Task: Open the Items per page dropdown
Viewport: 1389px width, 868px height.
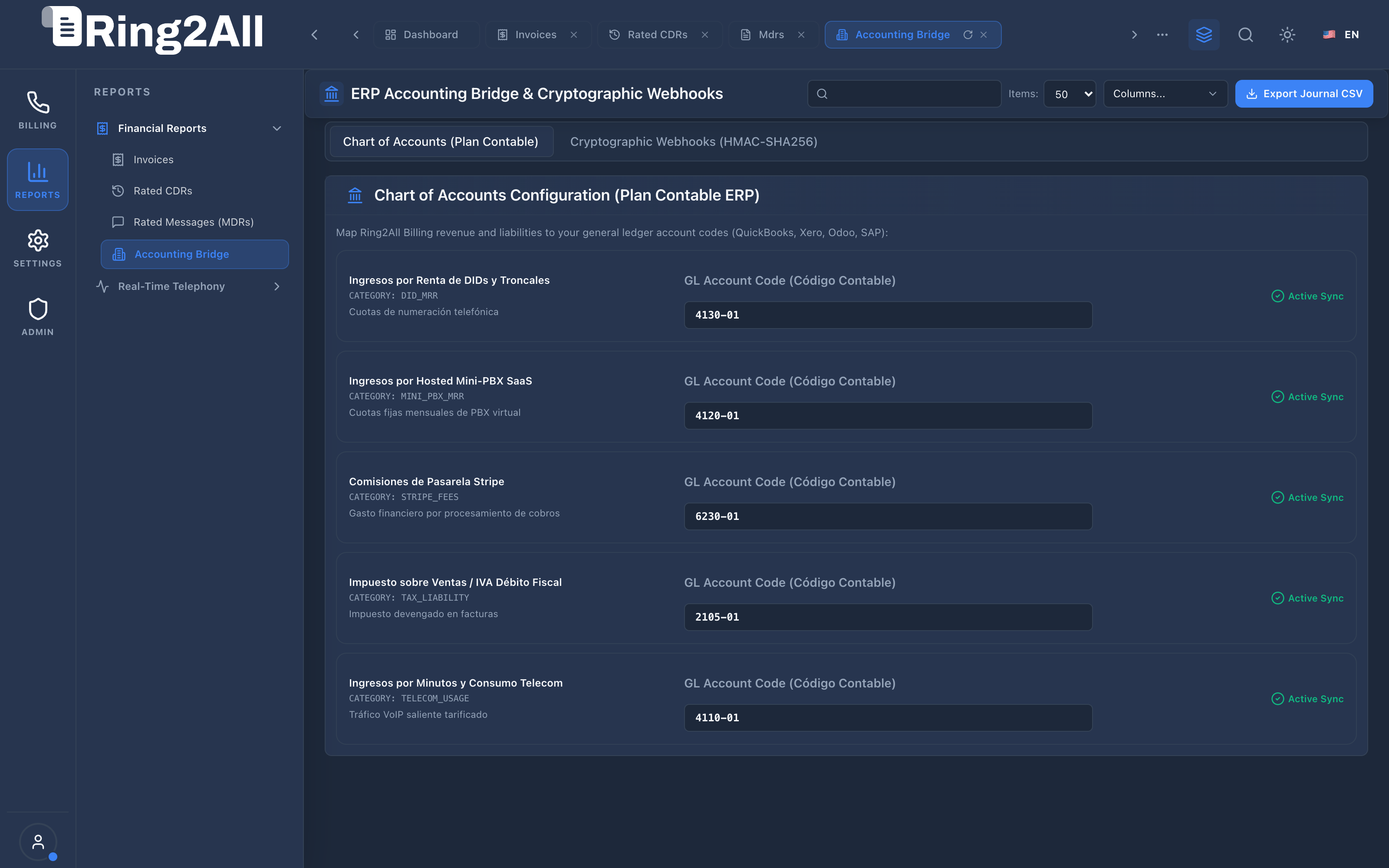Action: coord(1070,94)
